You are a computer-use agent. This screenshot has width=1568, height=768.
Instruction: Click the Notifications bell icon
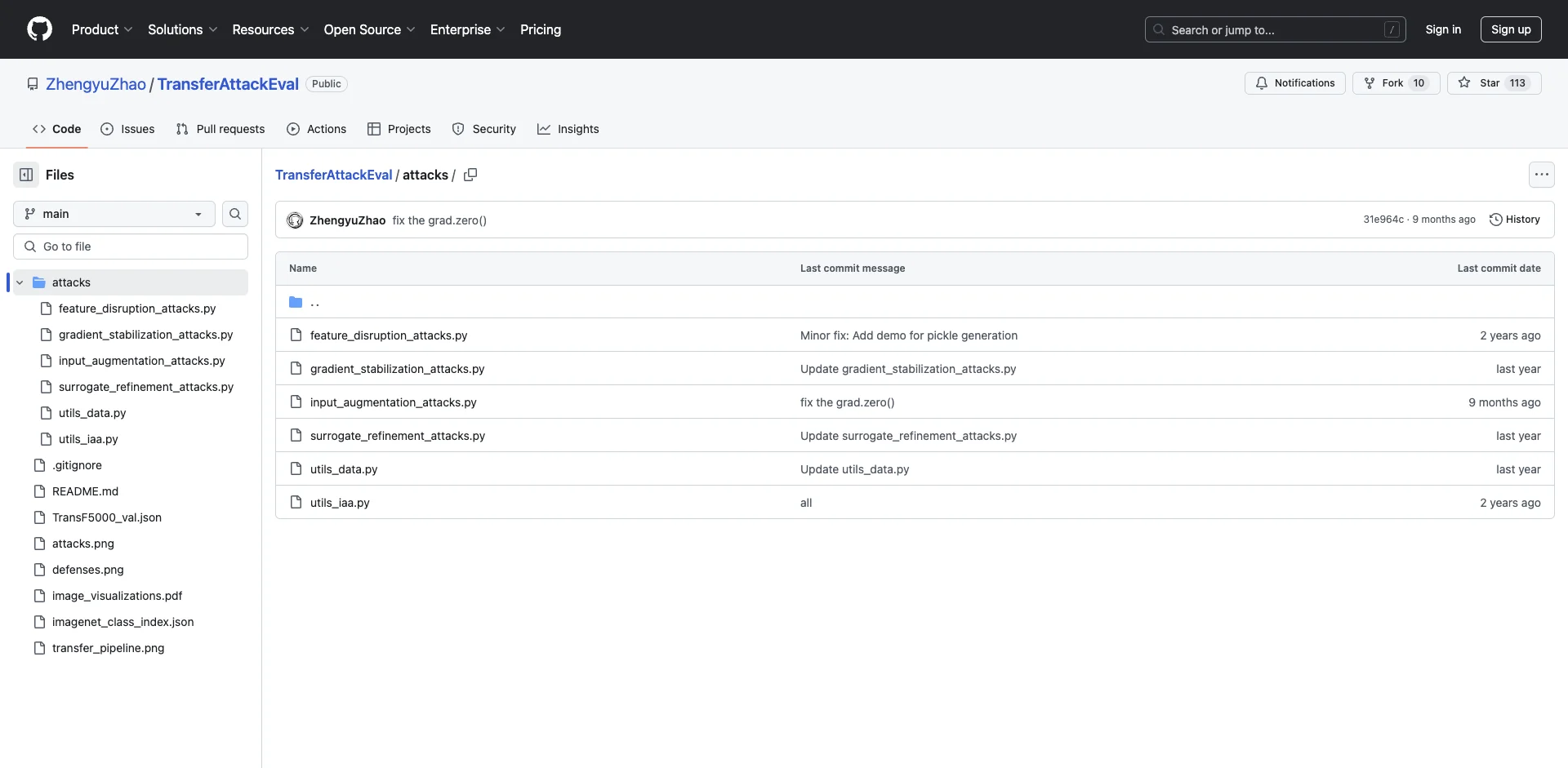(1262, 83)
